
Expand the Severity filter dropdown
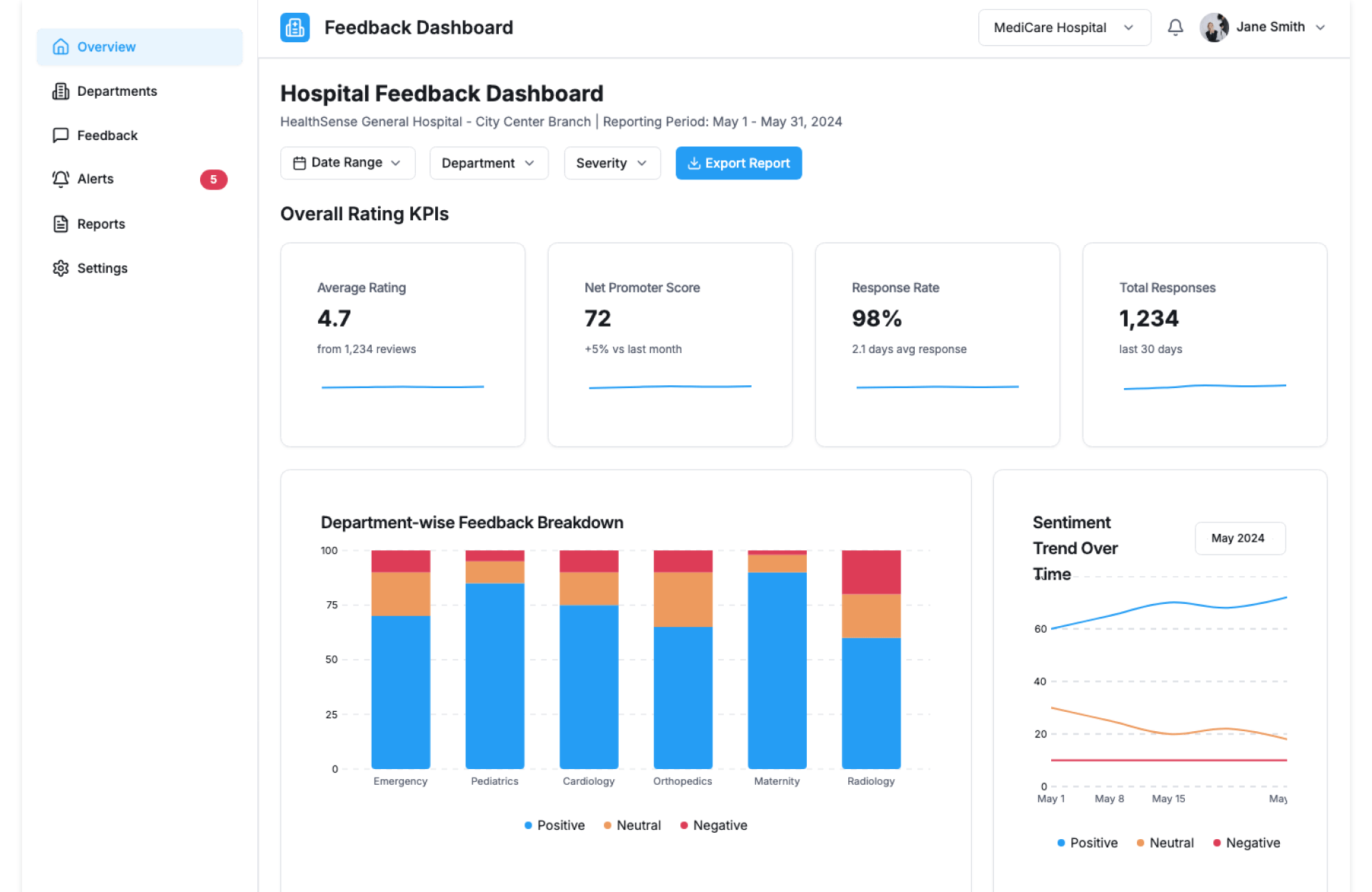pos(612,163)
